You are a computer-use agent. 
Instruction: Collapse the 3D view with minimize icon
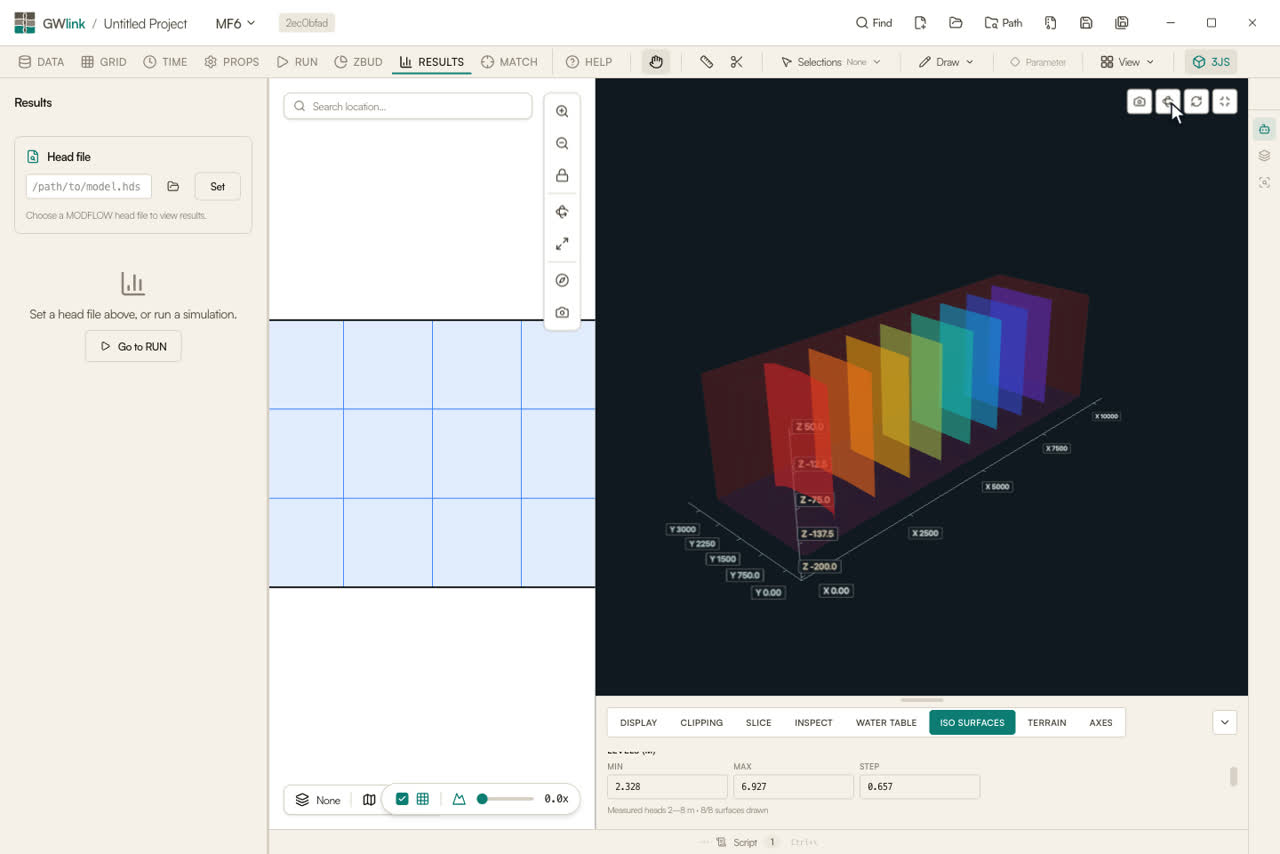(x=1225, y=101)
